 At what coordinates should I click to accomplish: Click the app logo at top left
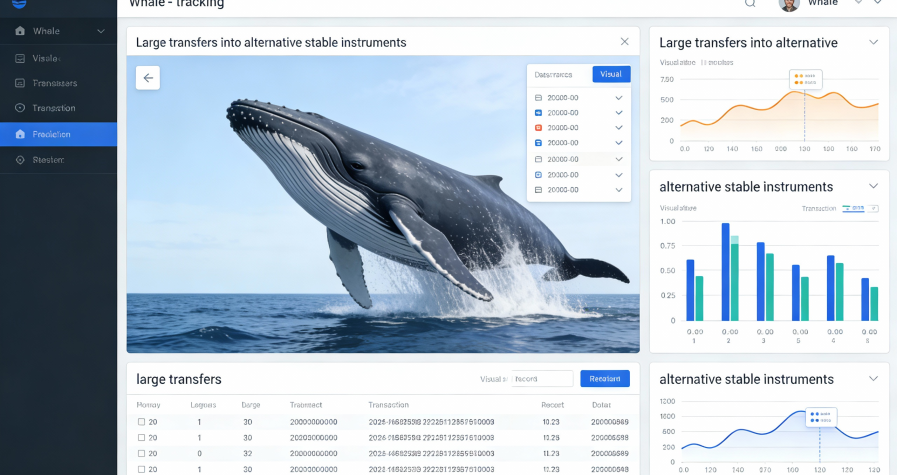18,4
